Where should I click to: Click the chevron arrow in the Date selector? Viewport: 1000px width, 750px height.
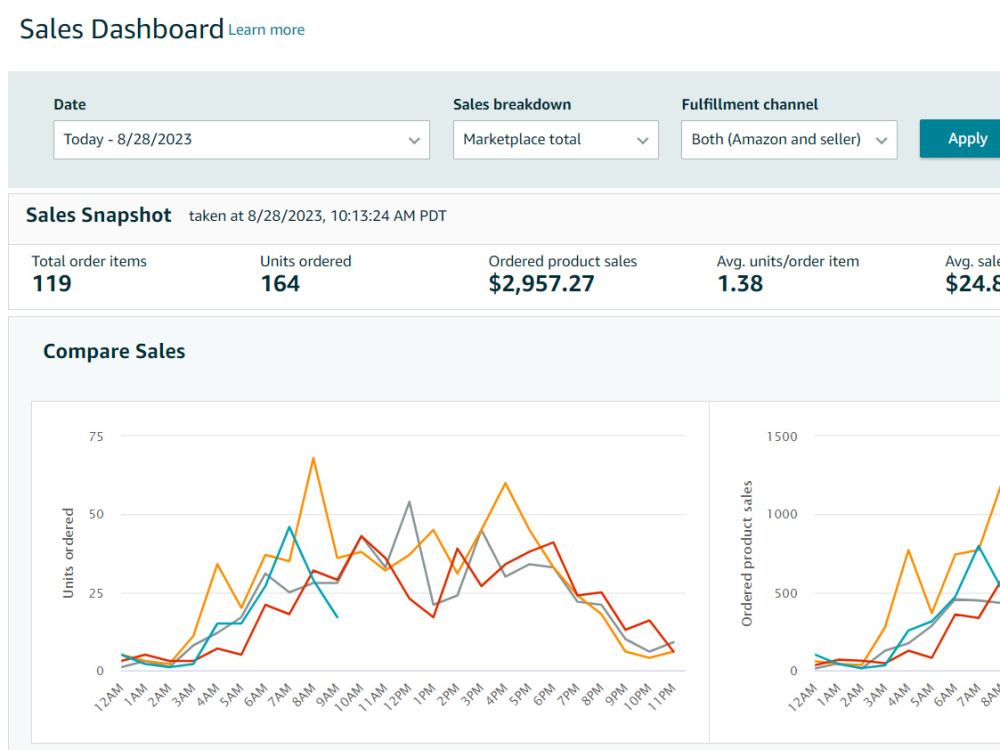[x=415, y=140]
